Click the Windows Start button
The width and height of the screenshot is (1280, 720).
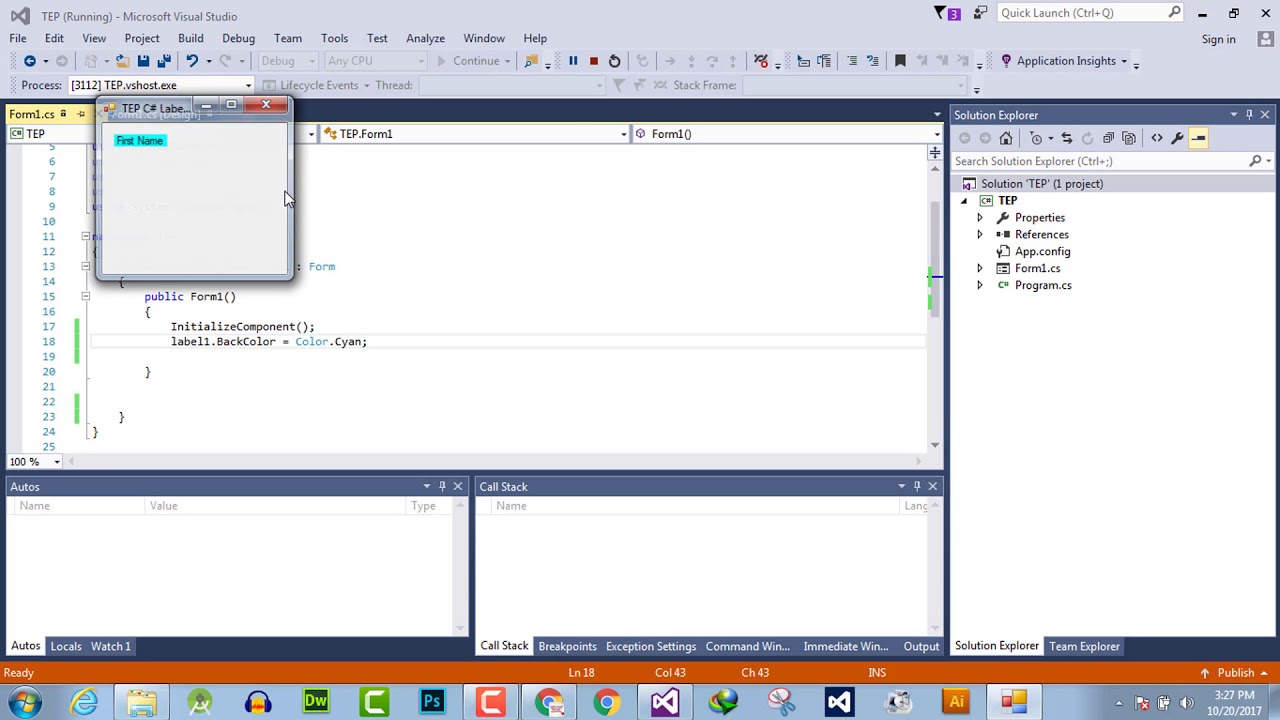[x=24, y=702]
